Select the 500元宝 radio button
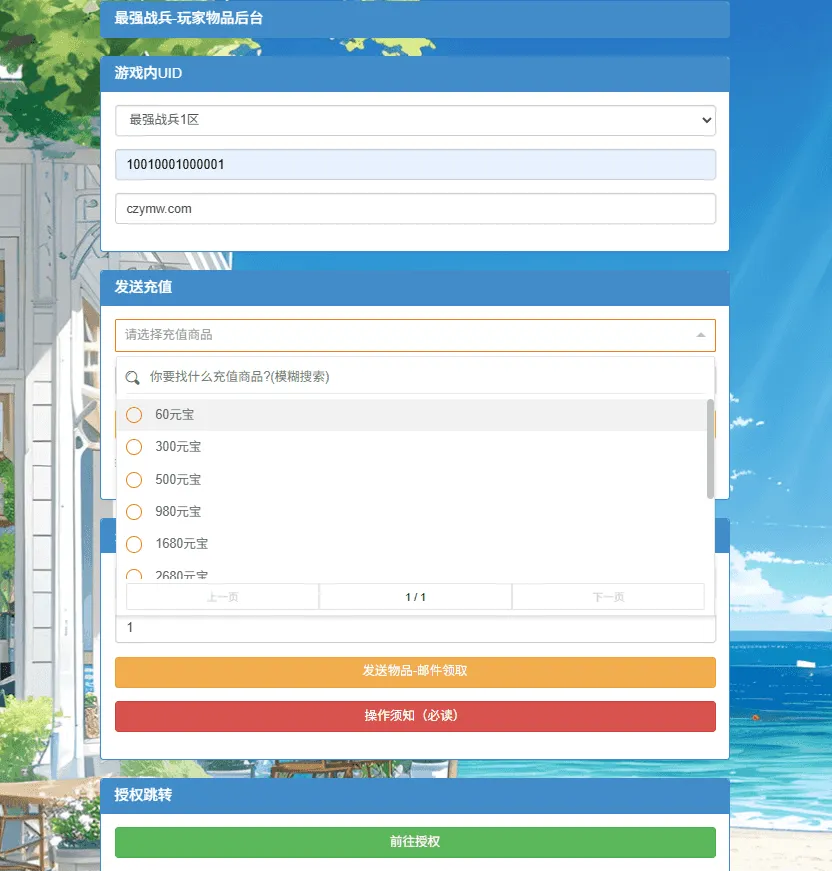Screen dimensions: 832x871 point(134,479)
